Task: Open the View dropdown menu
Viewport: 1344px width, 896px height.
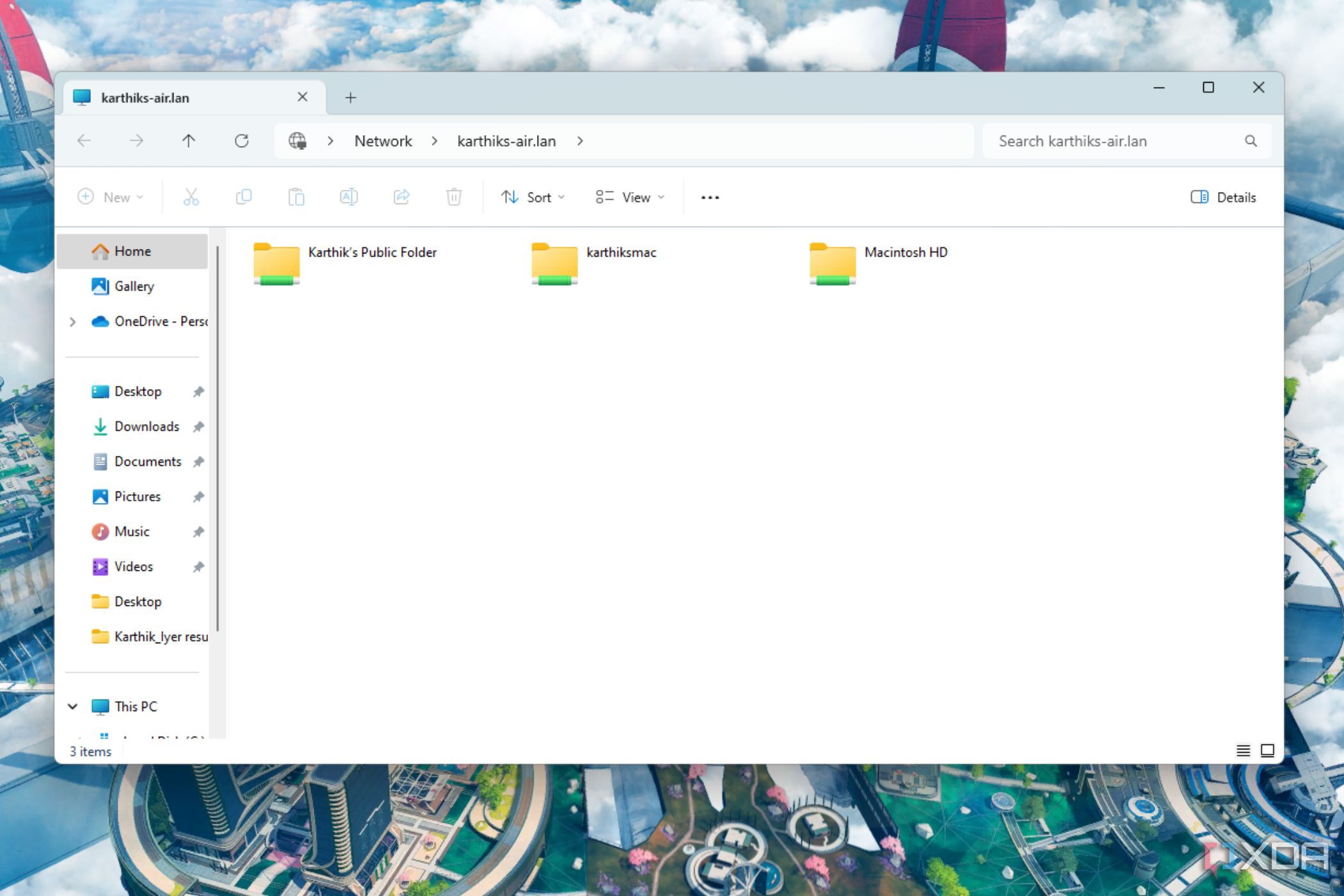Action: [x=630, y=197]
